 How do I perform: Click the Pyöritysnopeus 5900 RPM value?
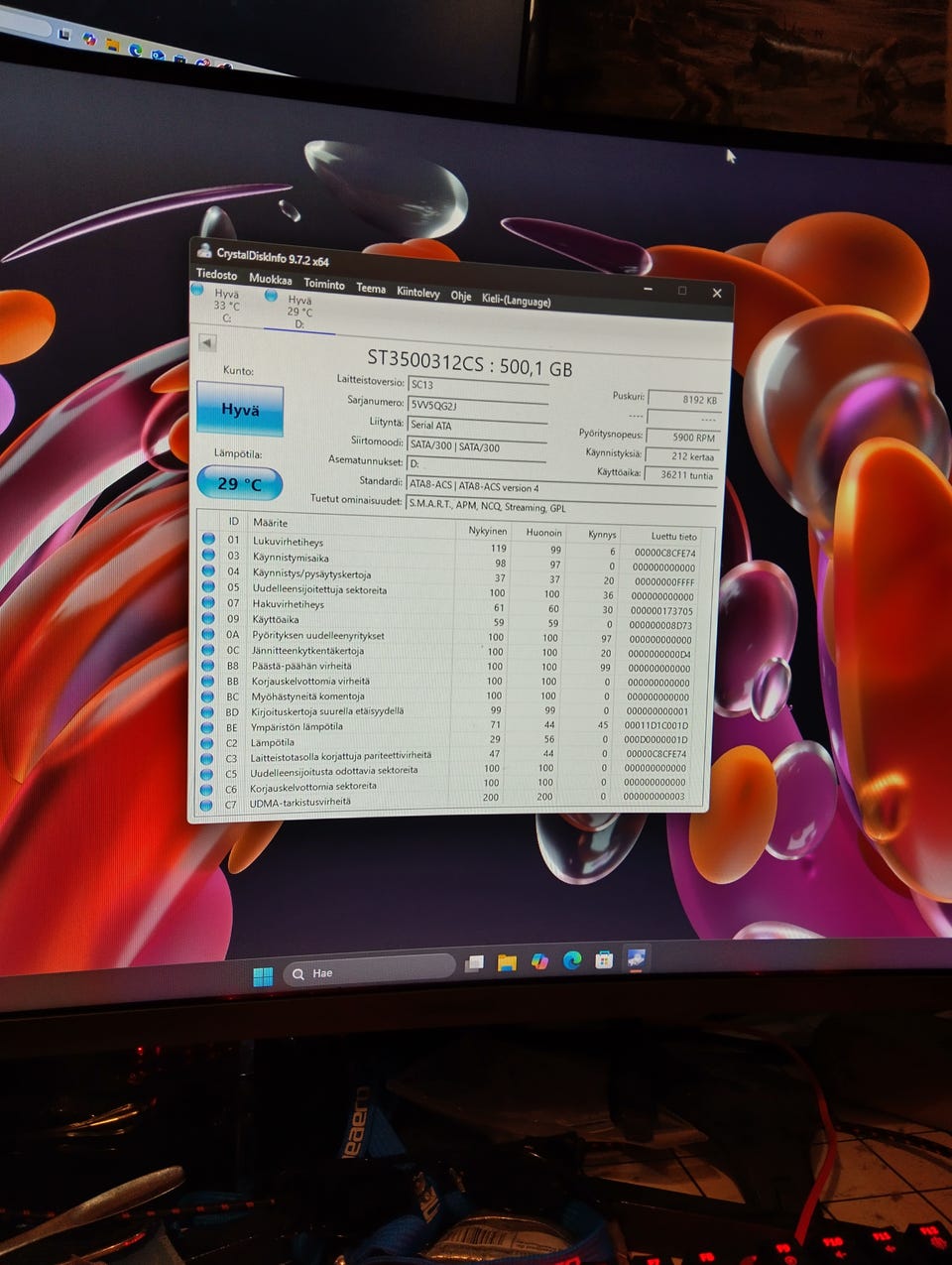[683, 437]
